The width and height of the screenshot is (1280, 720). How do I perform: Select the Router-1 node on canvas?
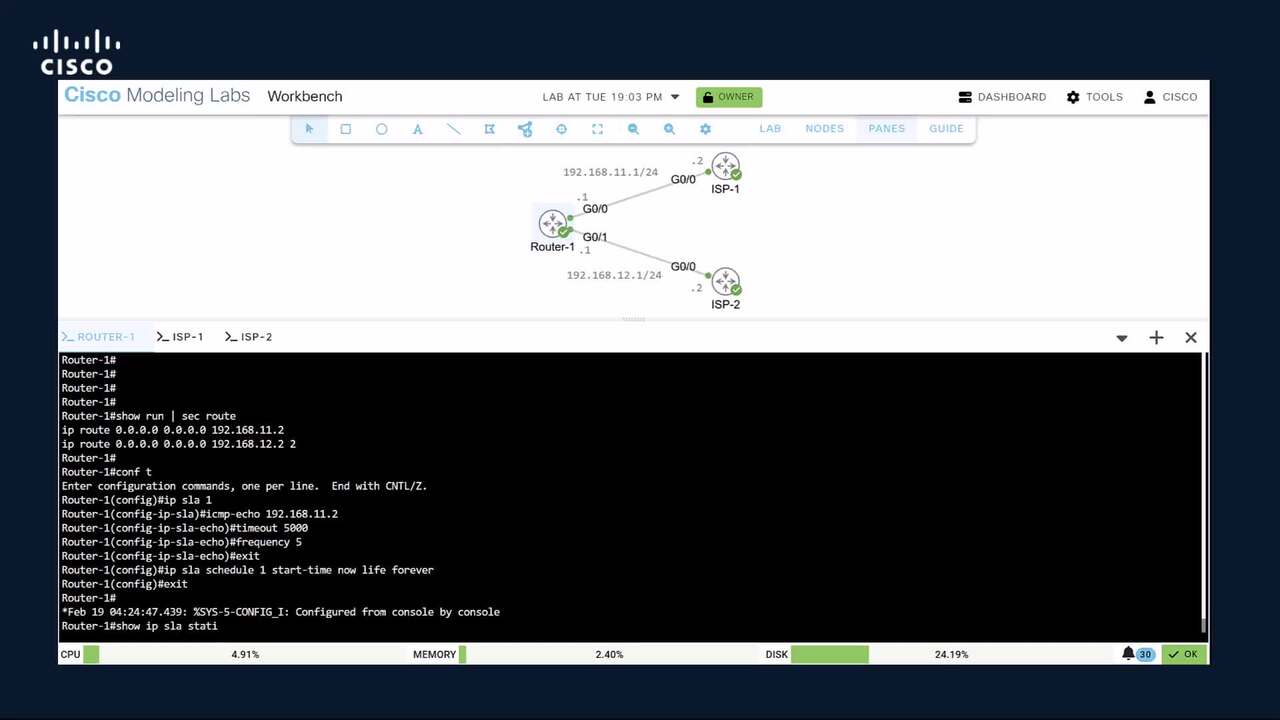coord(552,224)
